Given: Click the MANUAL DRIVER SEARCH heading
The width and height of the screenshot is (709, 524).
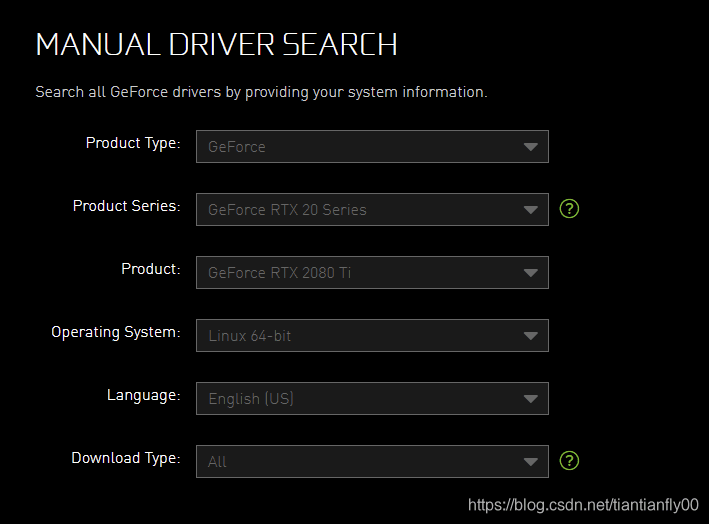Looking at the screenshot, I should click(x=216, y=45).
